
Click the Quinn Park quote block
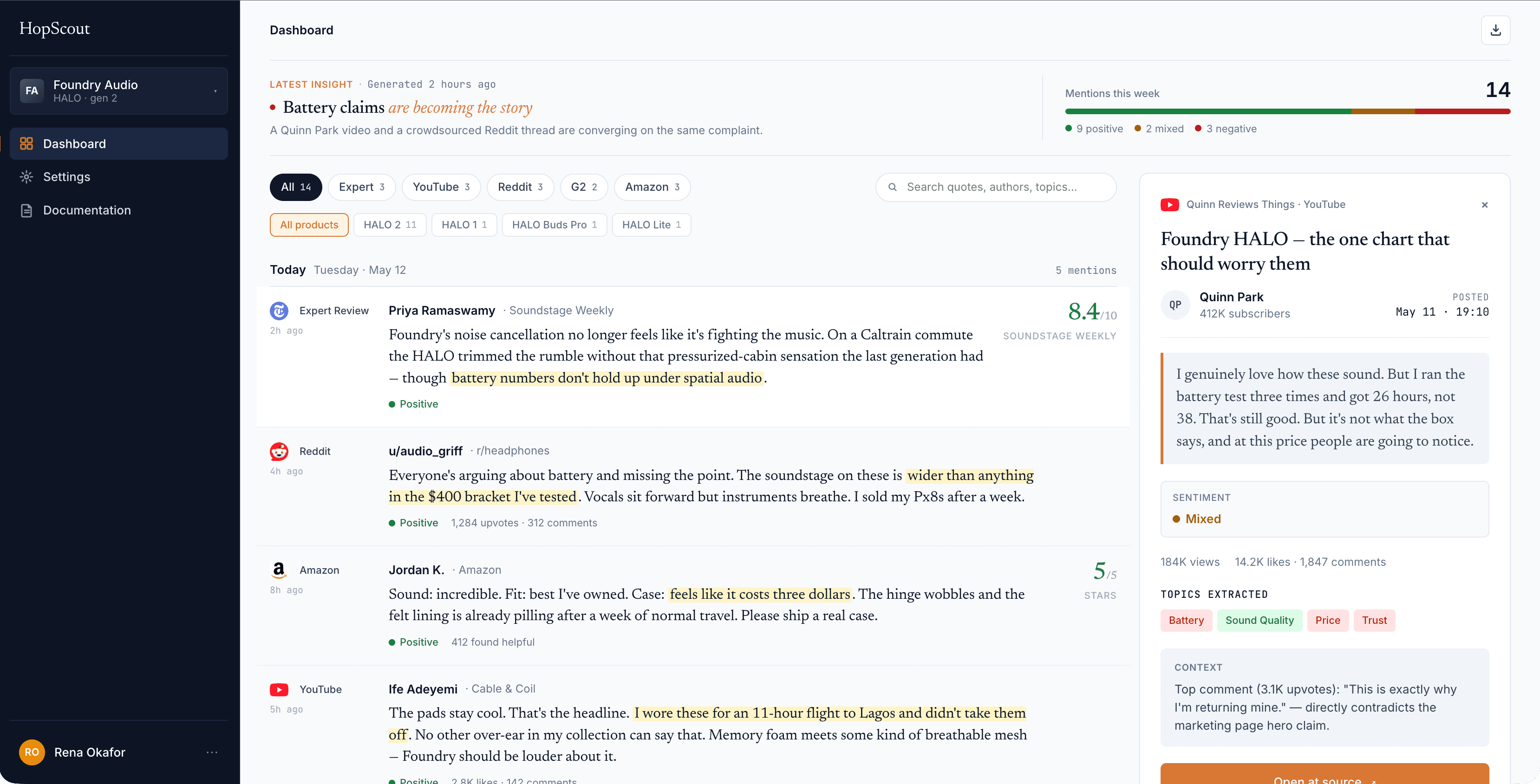[x=1324, y=408]
